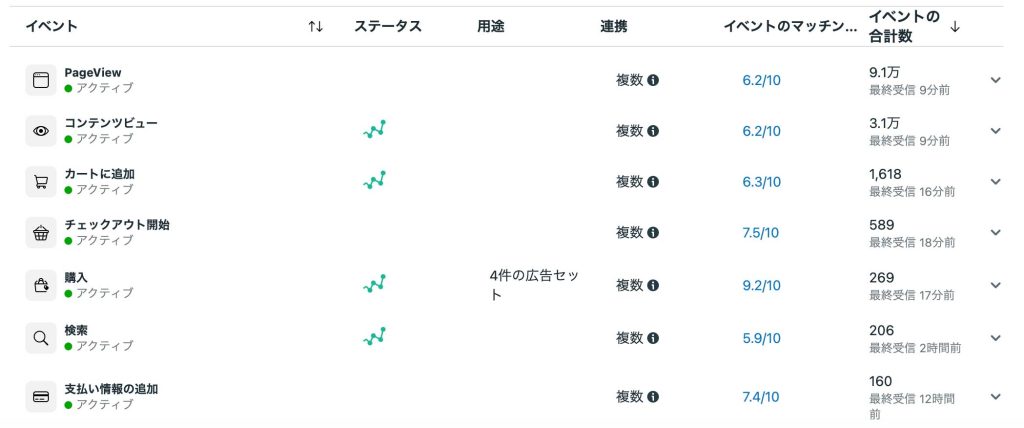Expand the 支払い情報の追加 row chevron
The width and height of the screenshot is (1024, 428).
[995, 397]
